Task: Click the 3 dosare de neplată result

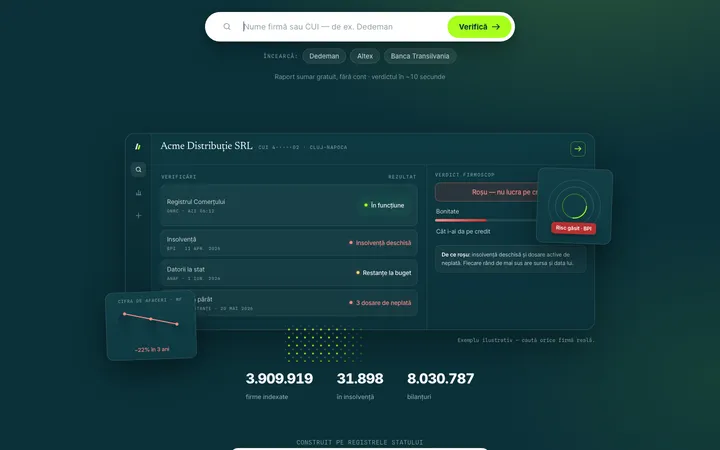Action: (x=380, y=303)
